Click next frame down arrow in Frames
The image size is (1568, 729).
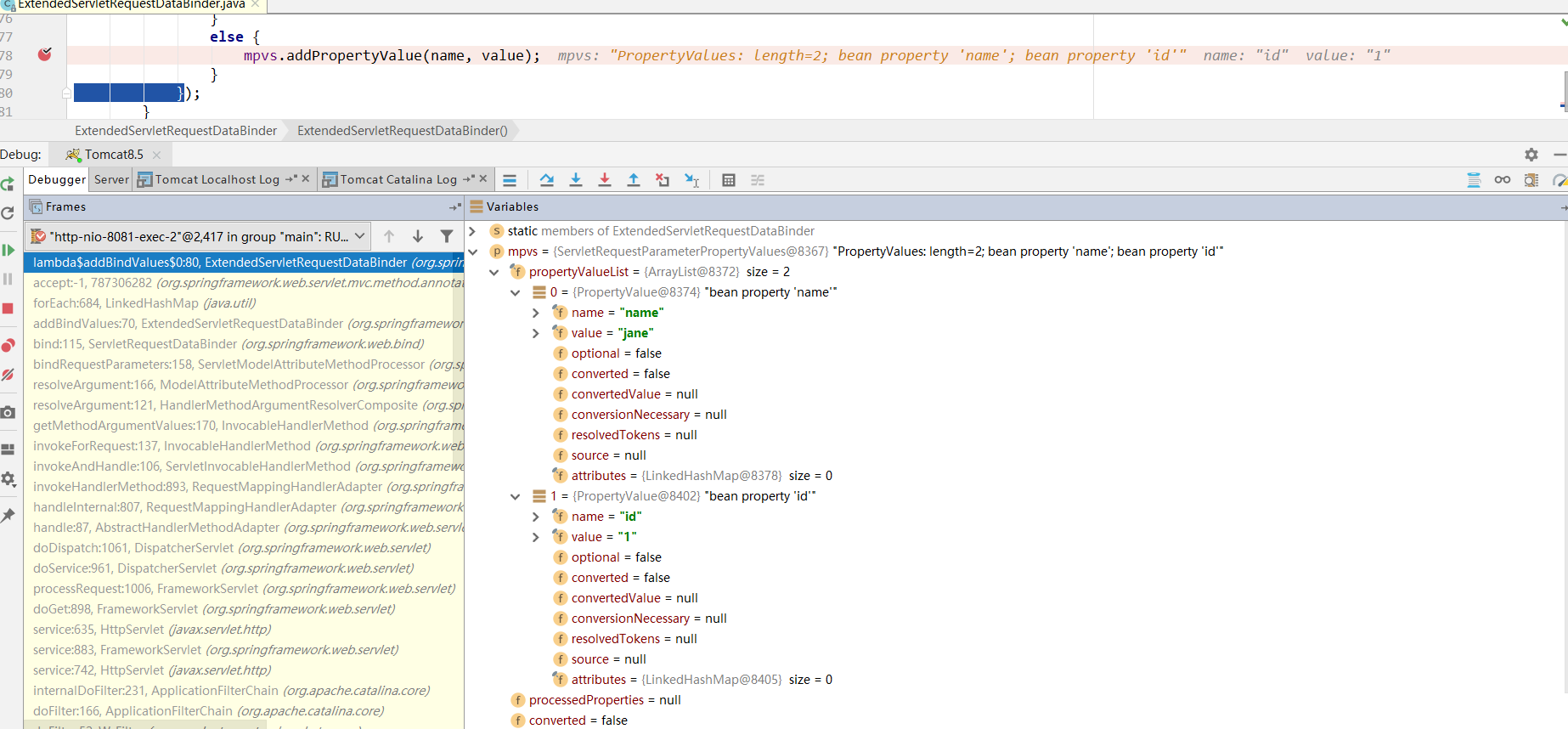[418, 236]
